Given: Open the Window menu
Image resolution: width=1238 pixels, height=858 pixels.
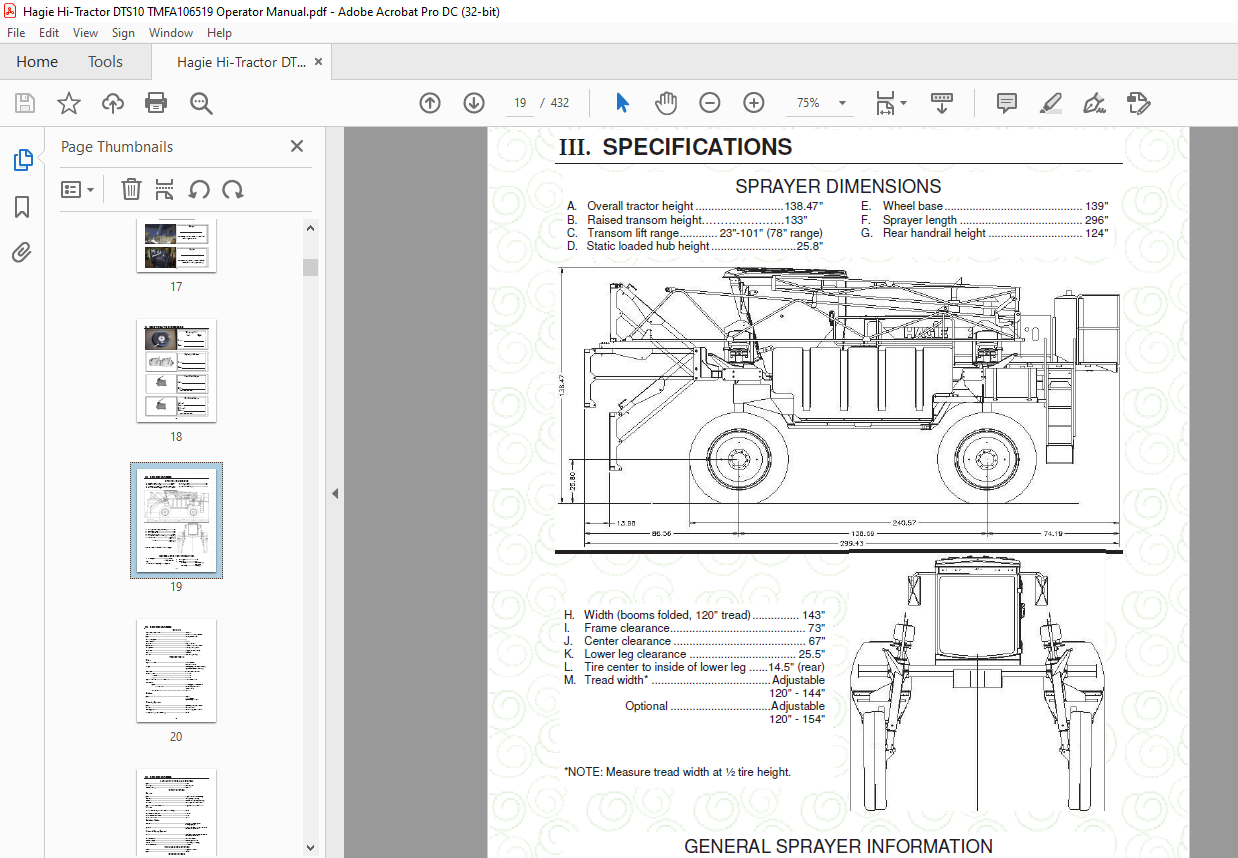Looking at the screenshot, I should (x=171, y=33).
